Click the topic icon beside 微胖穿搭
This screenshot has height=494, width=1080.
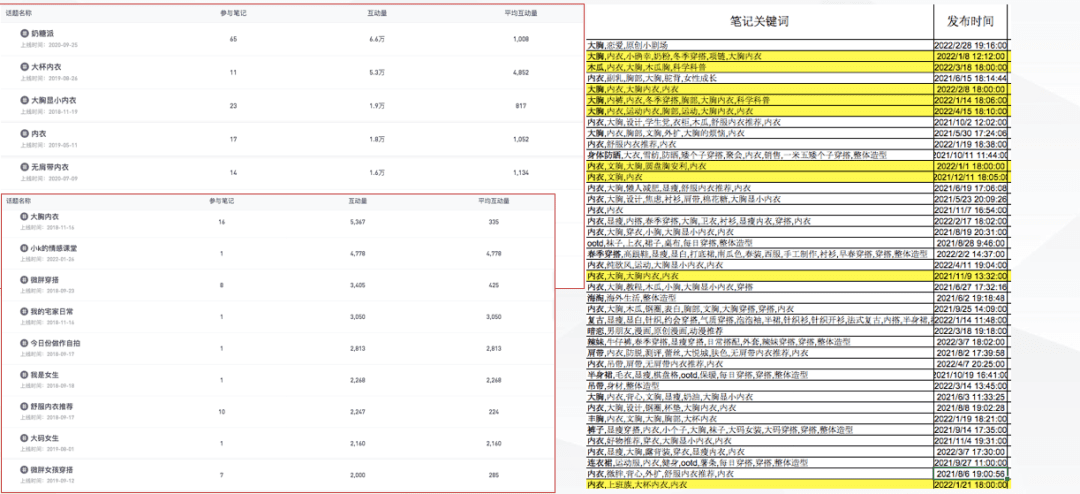(25, 280)
